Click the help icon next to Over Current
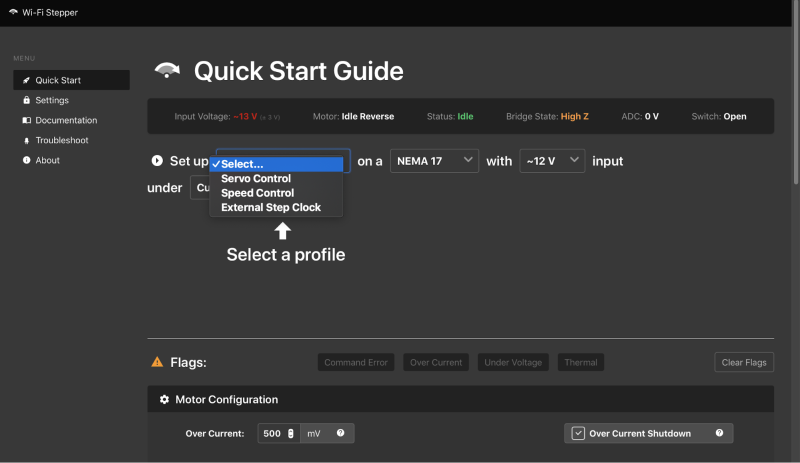This screenshot has width=800, height=463. tap(340, 433)
